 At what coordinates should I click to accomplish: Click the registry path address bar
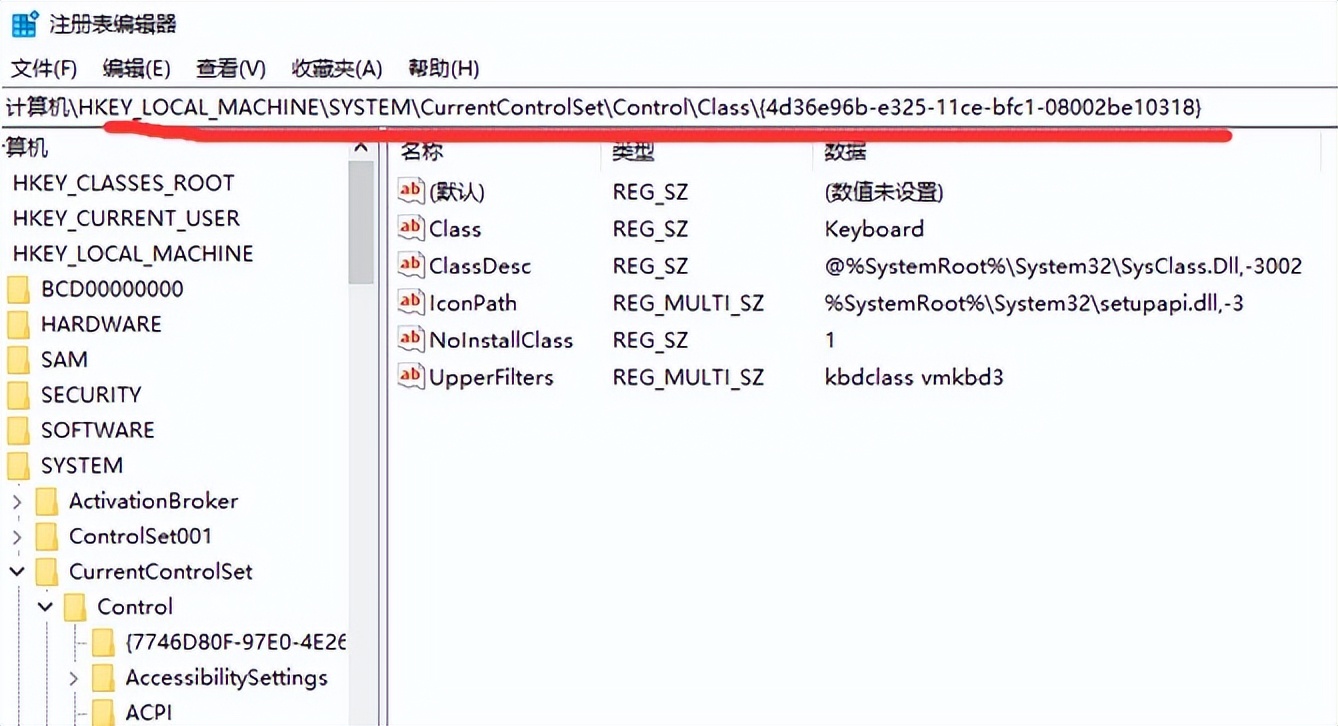[600, 107]
